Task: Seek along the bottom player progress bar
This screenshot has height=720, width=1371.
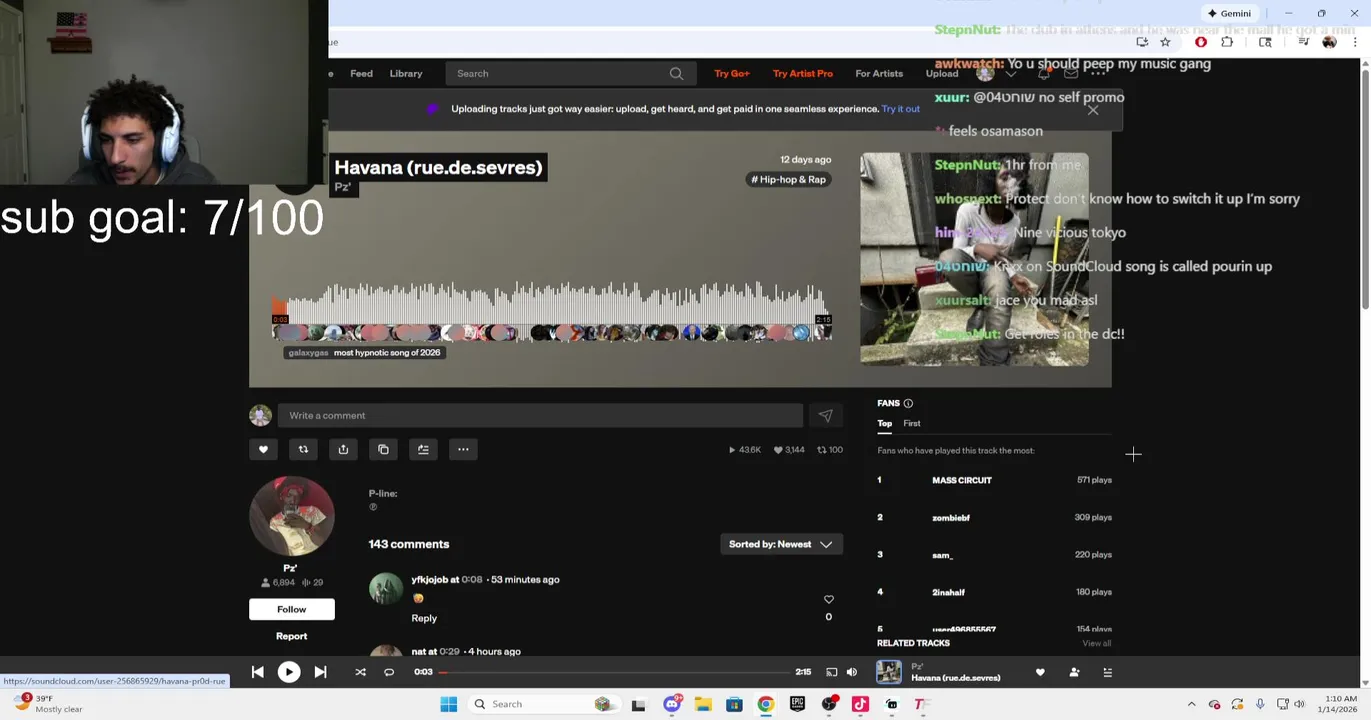Action: point(615,672)
